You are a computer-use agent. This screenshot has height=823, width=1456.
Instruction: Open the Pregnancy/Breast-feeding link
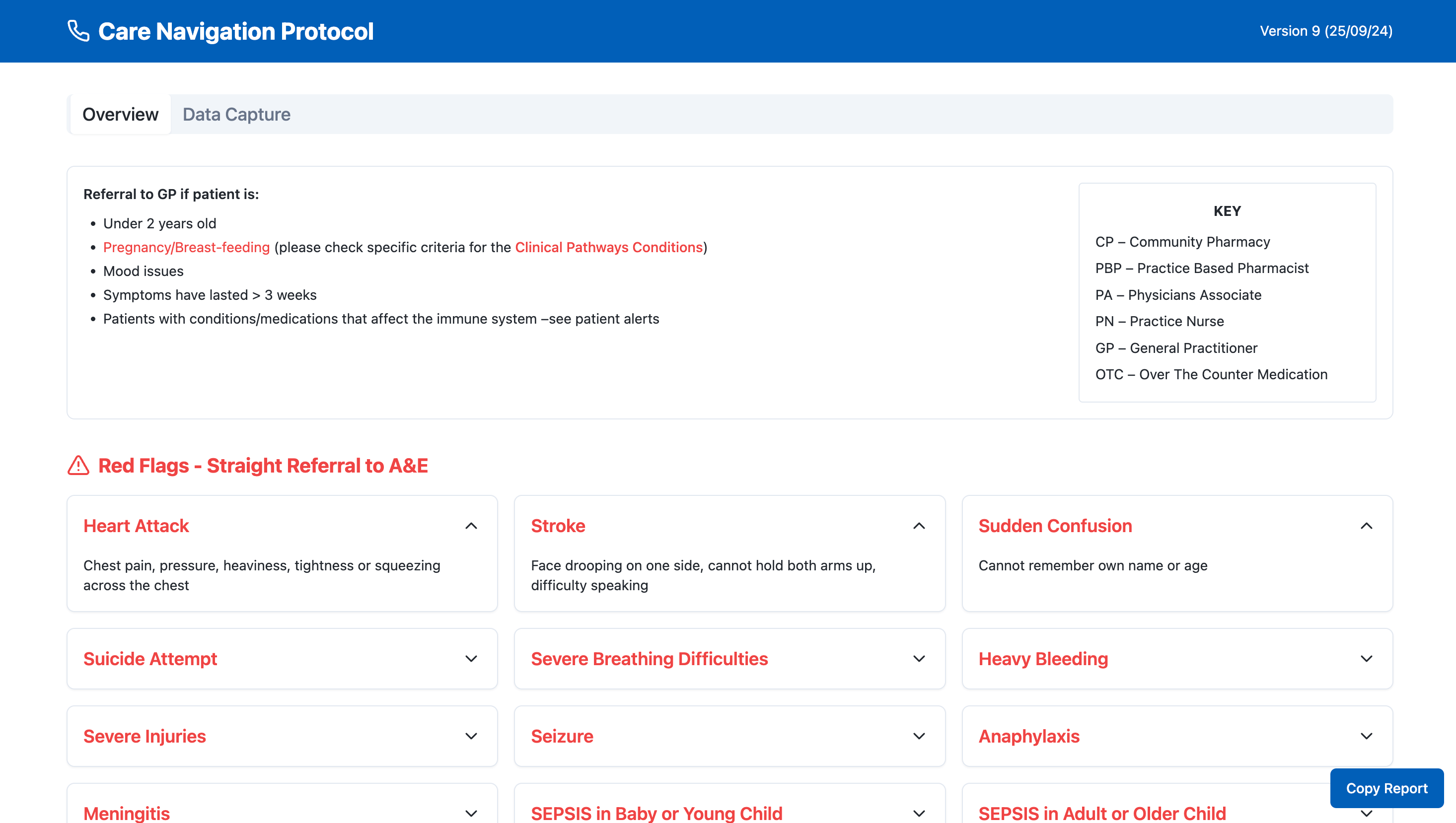click(186, 248)
